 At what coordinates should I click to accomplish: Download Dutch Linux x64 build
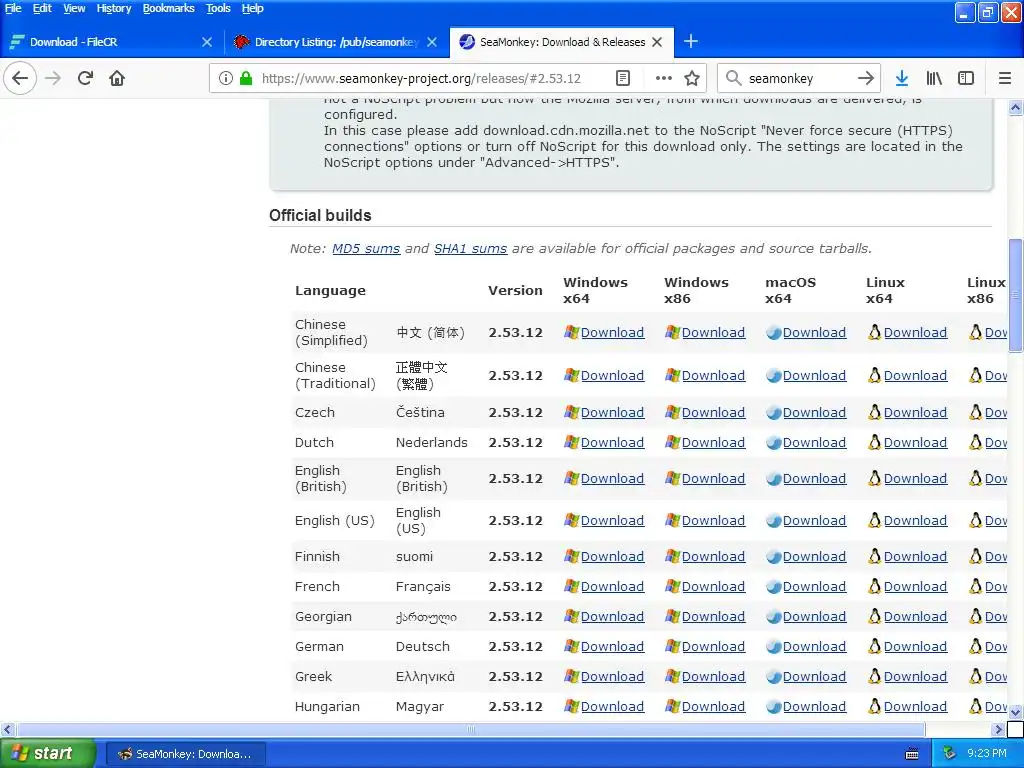(x=915, y=443)
